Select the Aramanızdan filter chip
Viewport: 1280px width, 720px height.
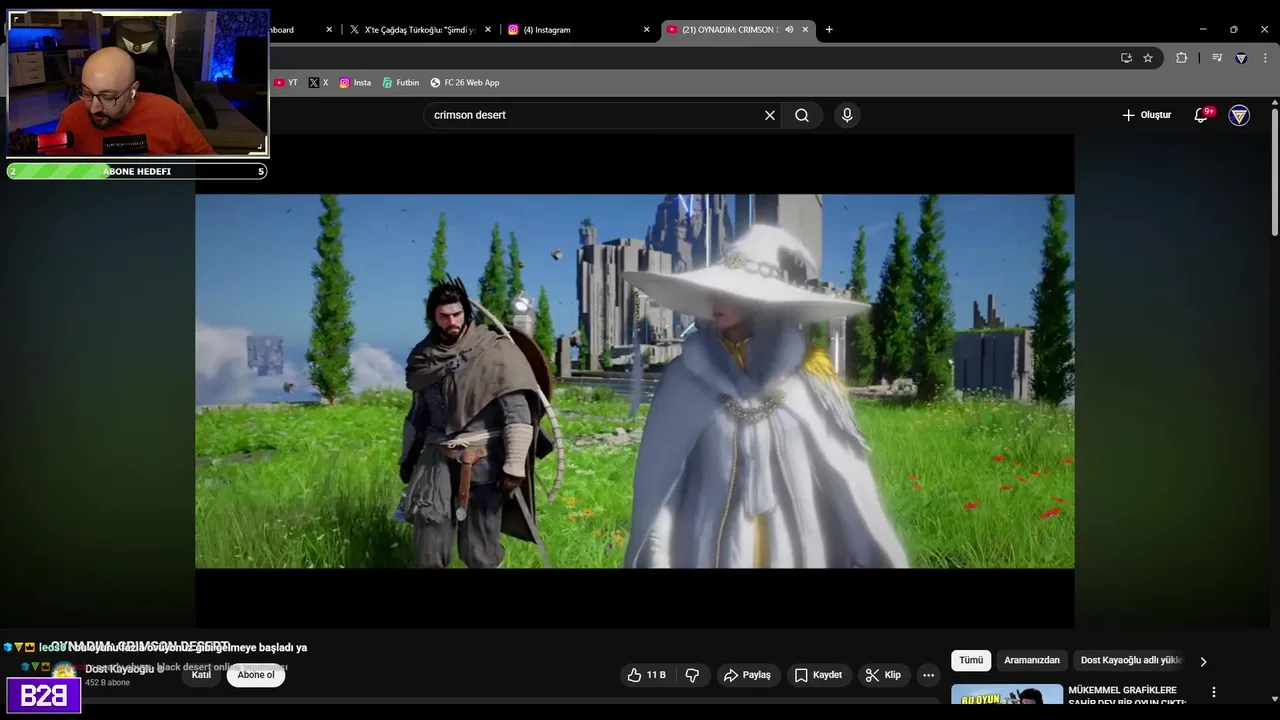(1032, 660)
